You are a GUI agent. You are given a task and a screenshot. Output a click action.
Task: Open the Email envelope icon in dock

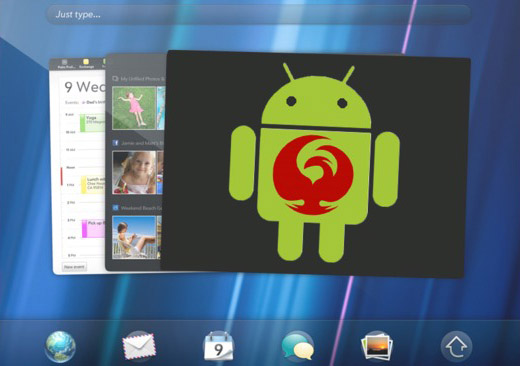(139, 347)
